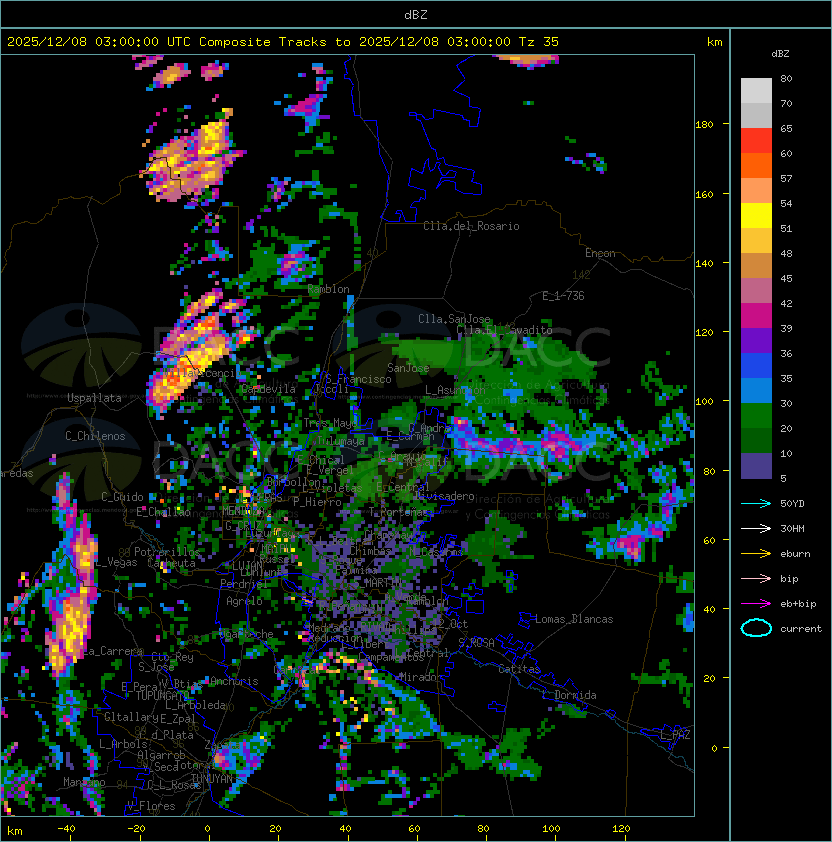Click the 'Anchoris' place label
This screenshot has width=832, height=842.
point(234,681)
